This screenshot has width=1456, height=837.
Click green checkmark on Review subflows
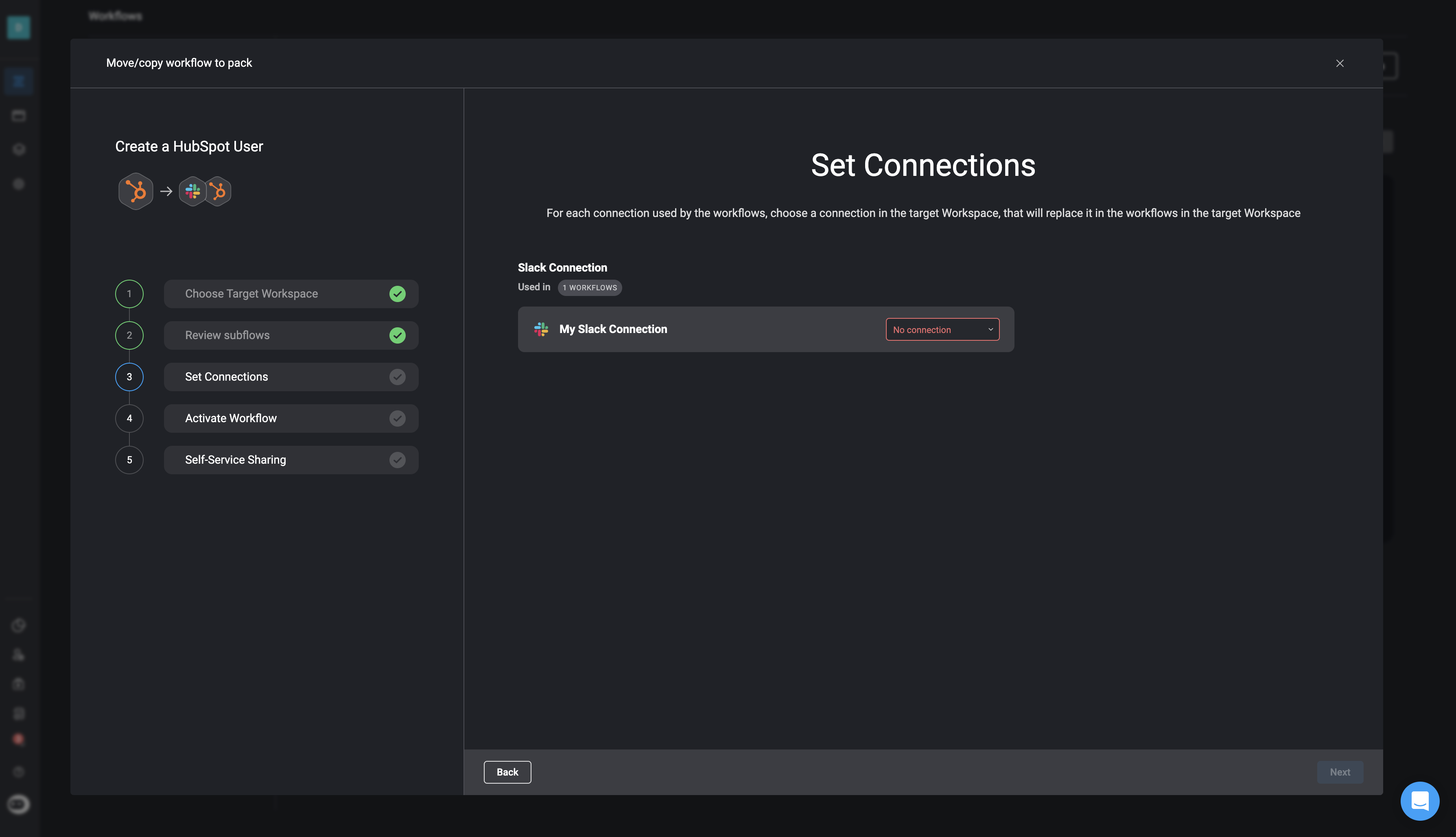tap(398, 335)
